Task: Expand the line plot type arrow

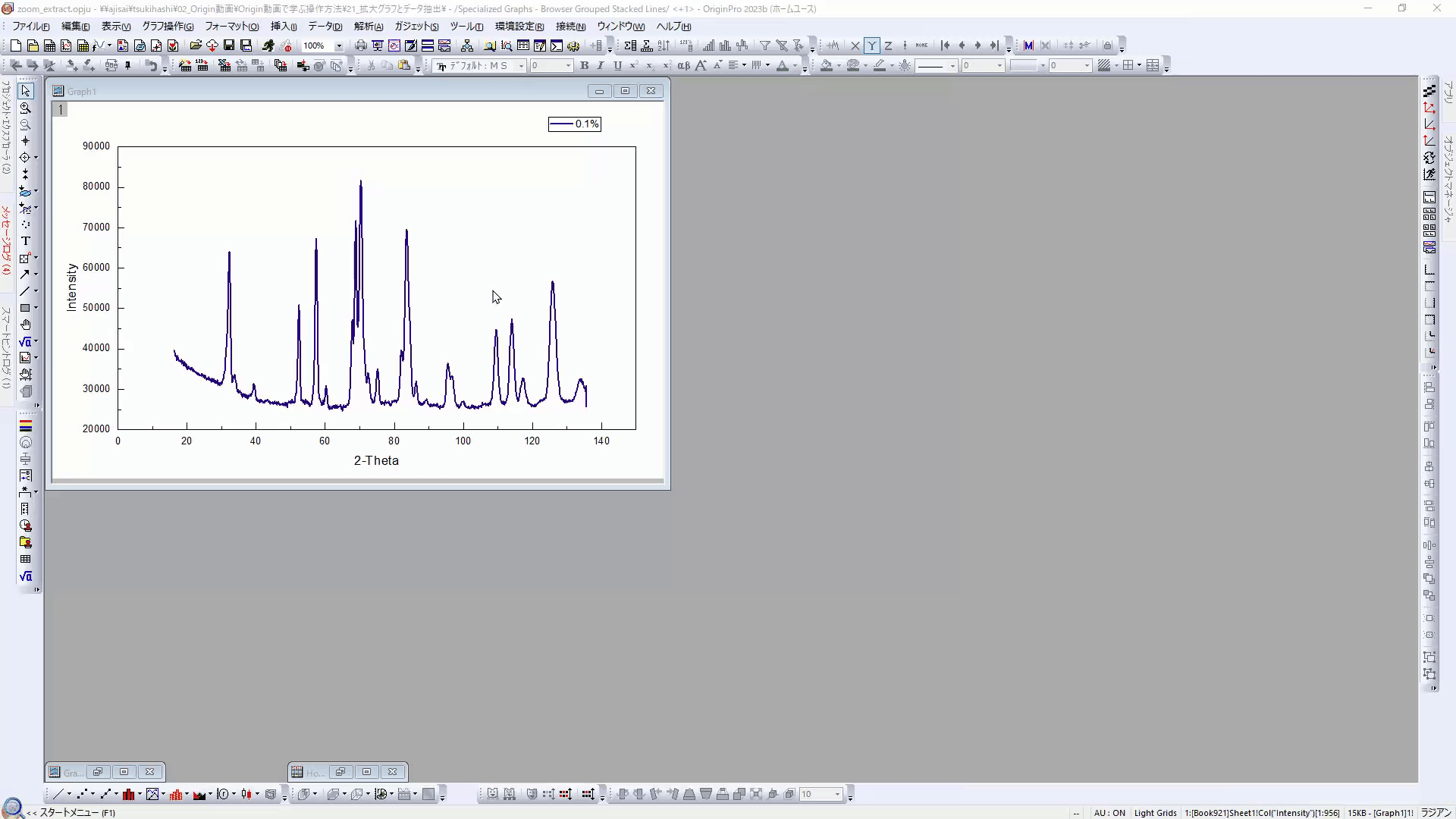Action: click(69, 794)
